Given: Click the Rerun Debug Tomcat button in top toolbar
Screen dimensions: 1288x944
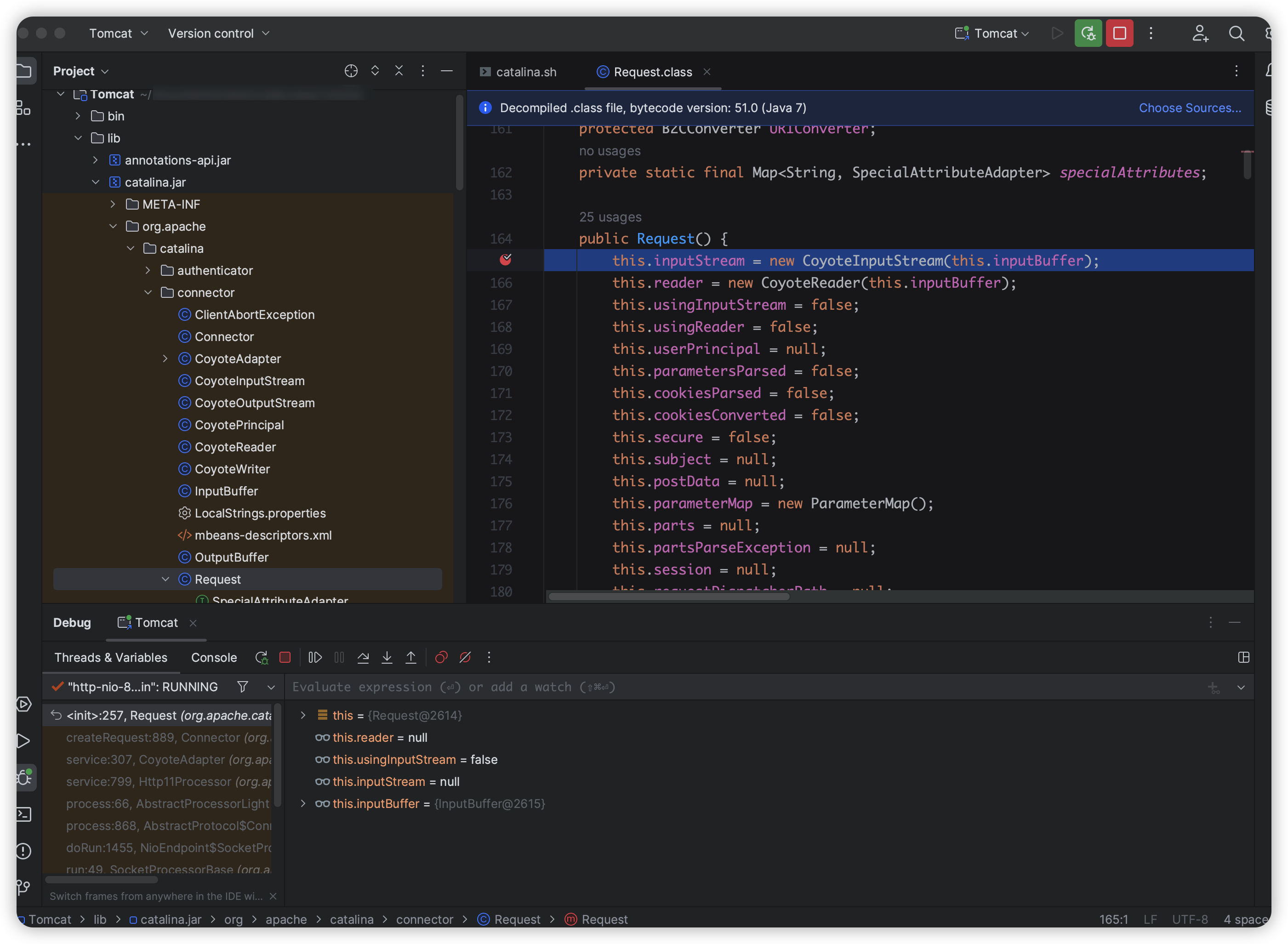Looking at the screenshot, I should [1088, 33].
